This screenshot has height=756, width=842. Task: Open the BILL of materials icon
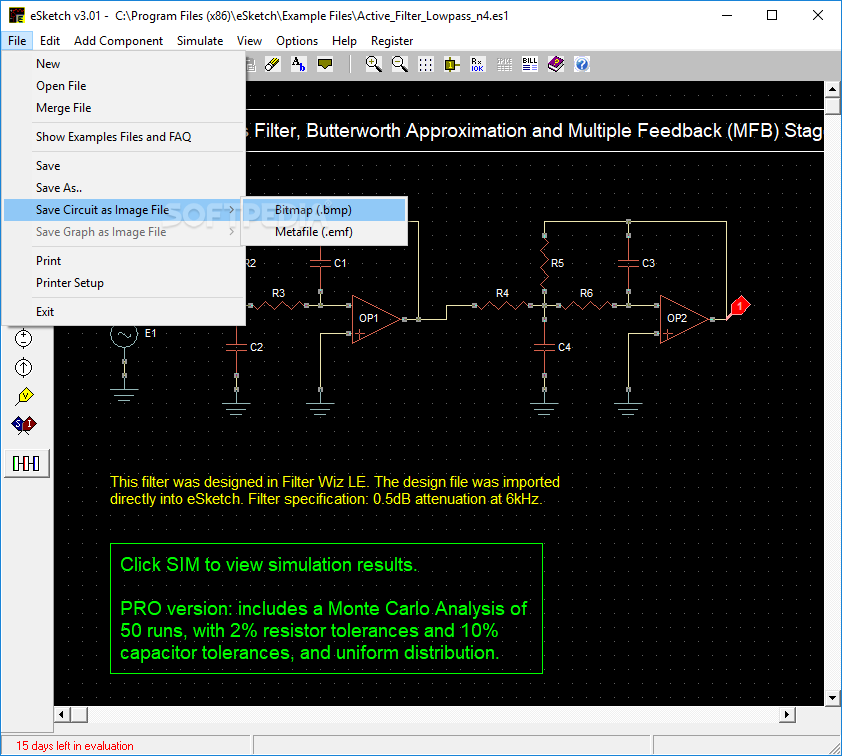[x=529, y=64]
